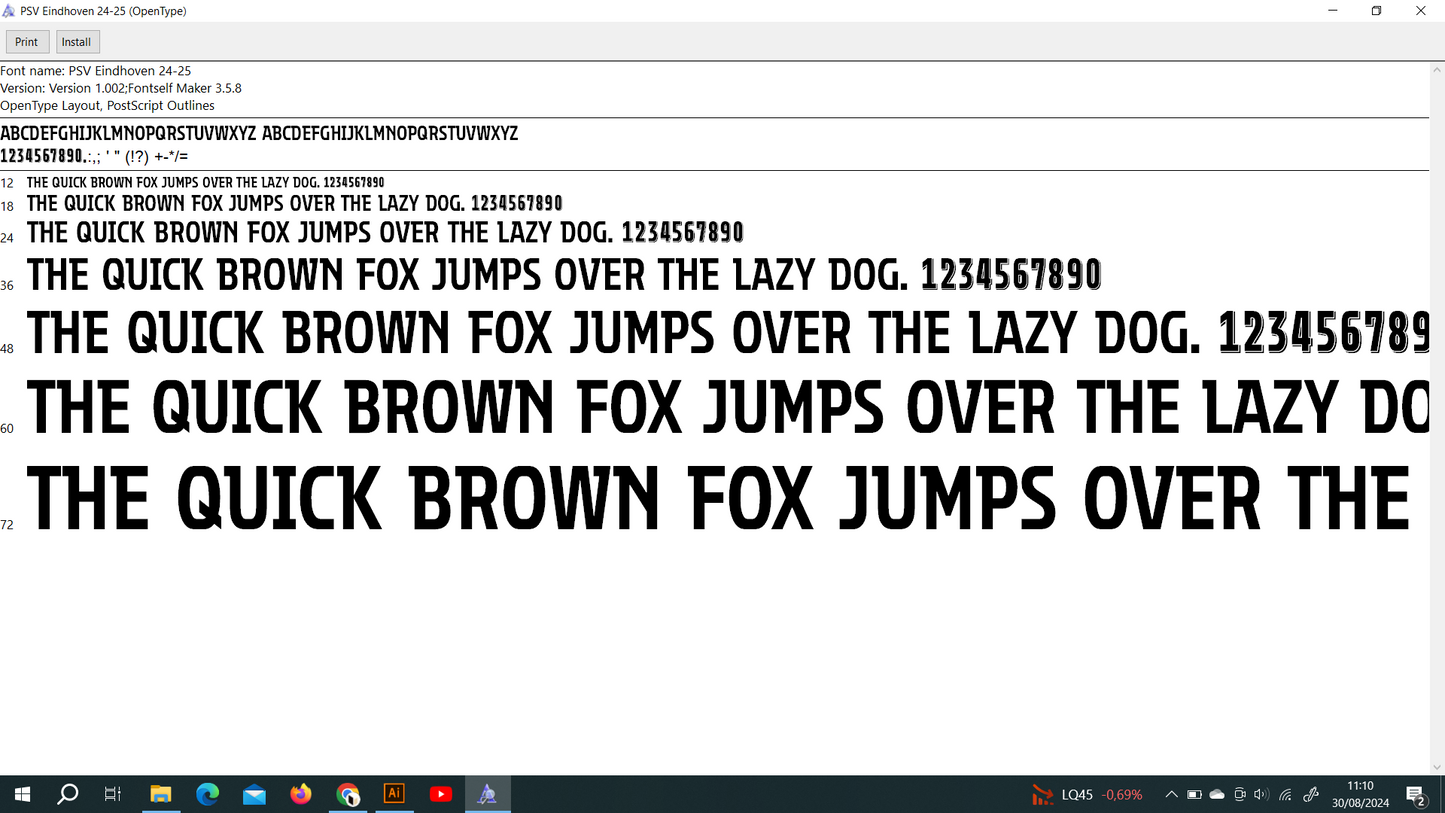Open the notification center with 2 notifications
Screen dimensions: 1445x813
tap(1416, 796)
